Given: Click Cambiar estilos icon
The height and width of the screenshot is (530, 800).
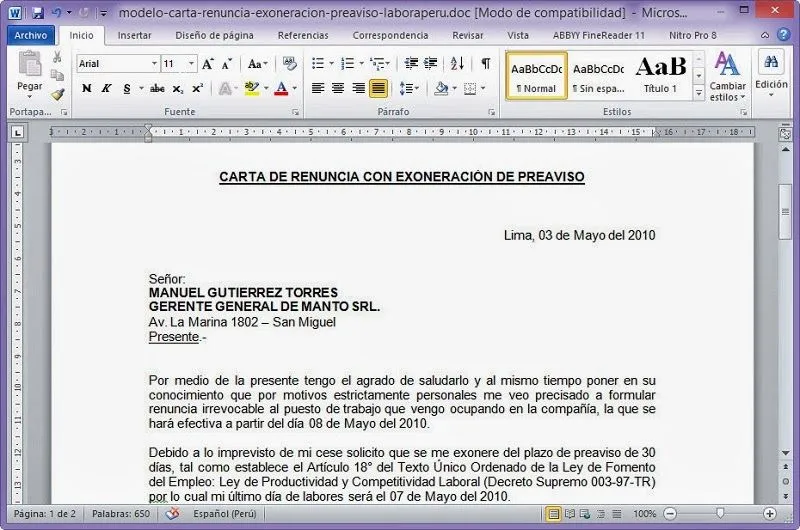Looking at the screenshot, I should point(727,64).
